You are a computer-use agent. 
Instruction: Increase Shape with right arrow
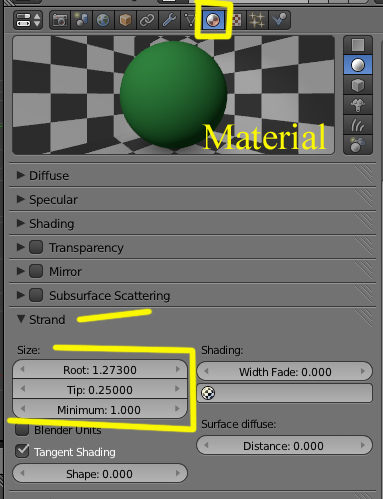coord(178,473)
